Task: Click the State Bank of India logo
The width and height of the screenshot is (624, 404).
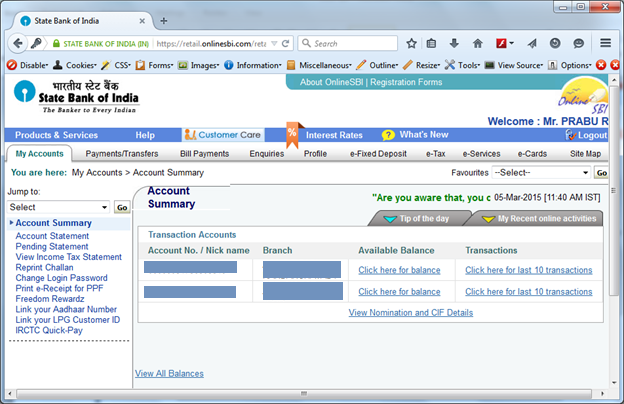Action: coord(76,97)
